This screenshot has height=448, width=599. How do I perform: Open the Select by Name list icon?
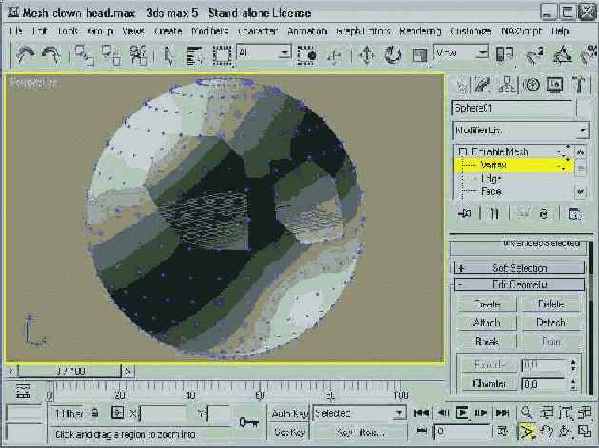195,55
